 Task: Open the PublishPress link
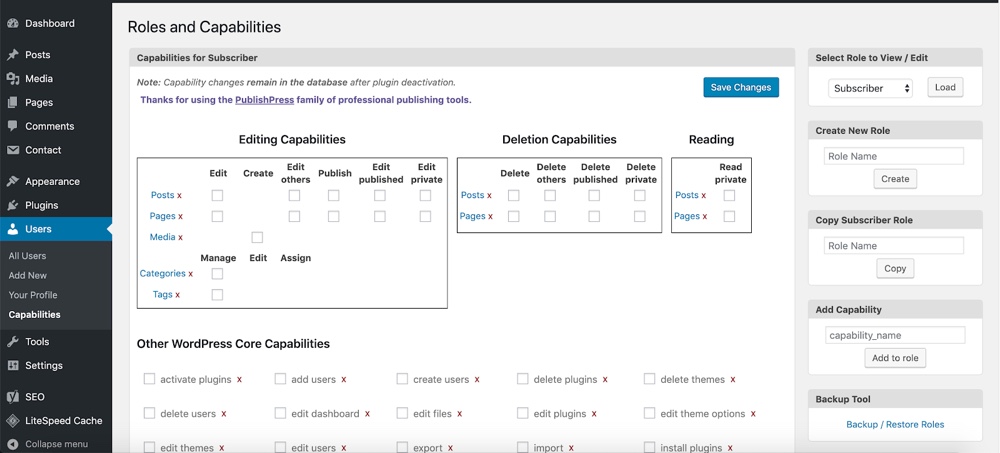pyautogui.click(x=264, y=100)
